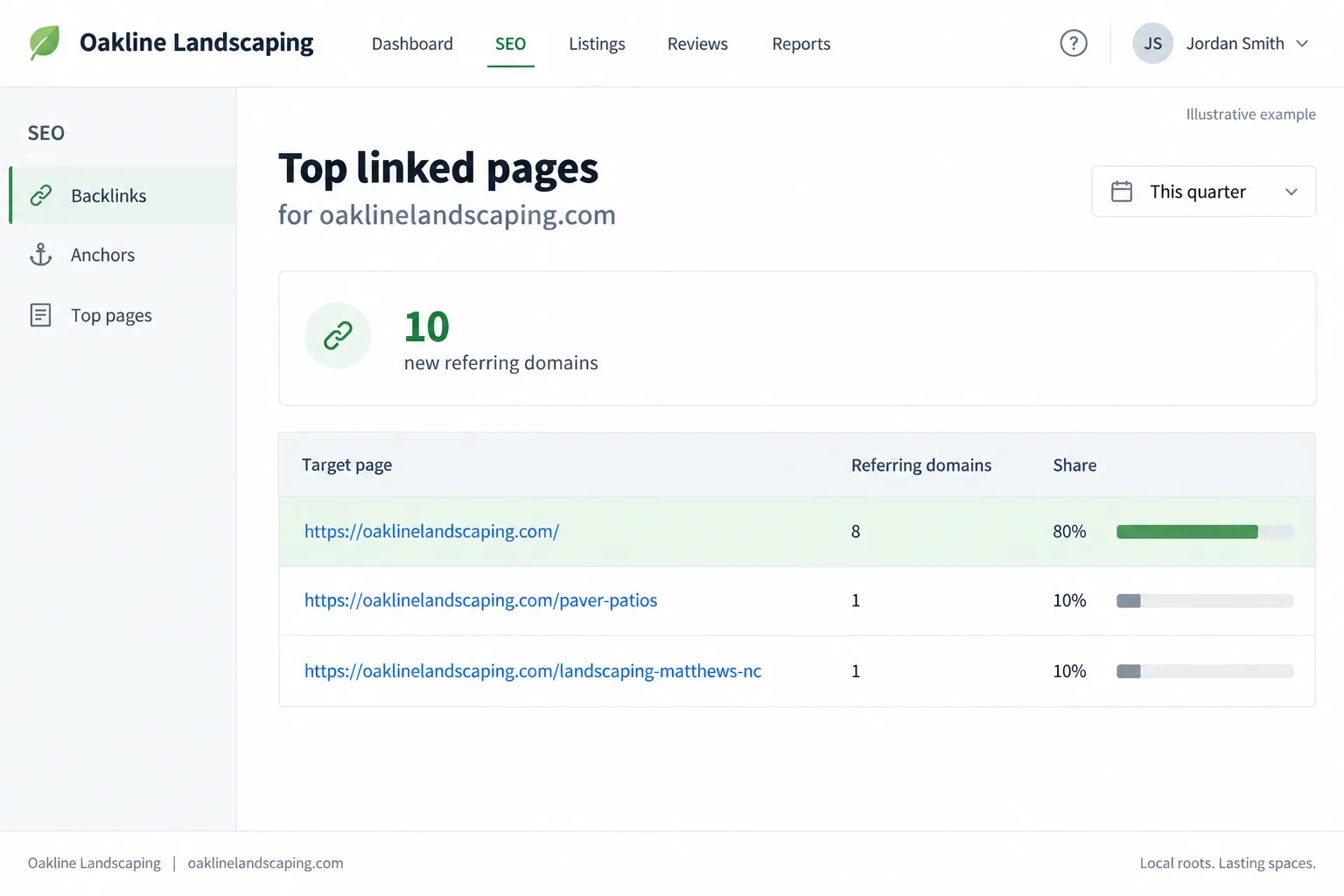
Task: Click the Target page column header
Action: coord(346,465)
